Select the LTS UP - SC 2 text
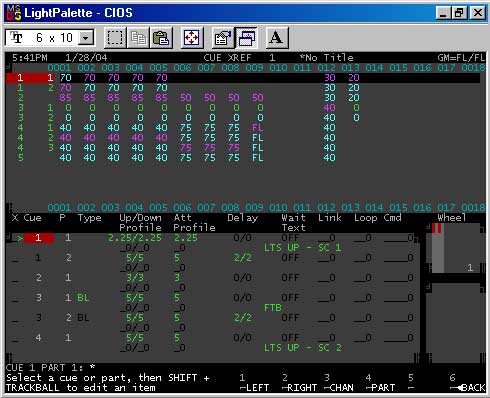490x398 pixels. click(303, 348)
